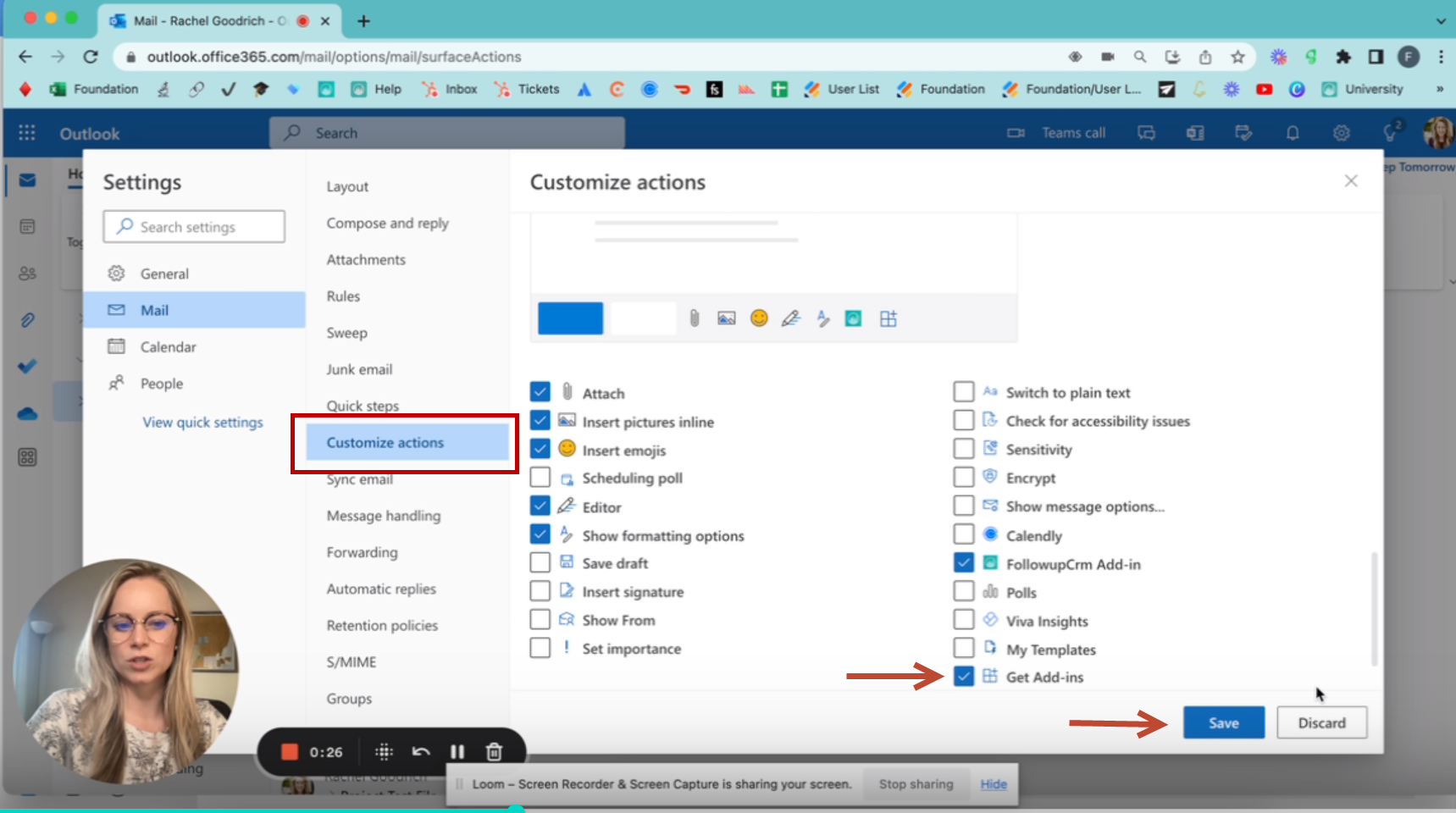Open Outlook Settings via the gear icon
Image resolution: width=1456 pixels, height=813 pixels.
[1341, 133]
